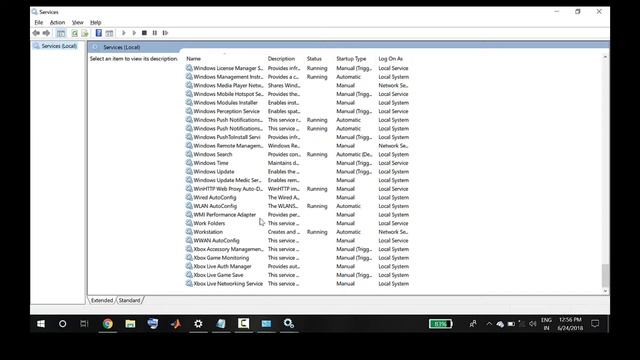Click the Restart Service toolbar icon

165,33
